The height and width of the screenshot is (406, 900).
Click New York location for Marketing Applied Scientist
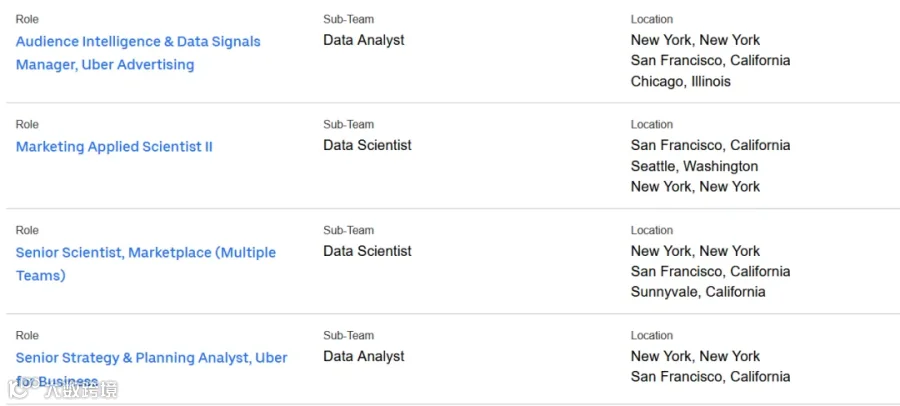695,187
